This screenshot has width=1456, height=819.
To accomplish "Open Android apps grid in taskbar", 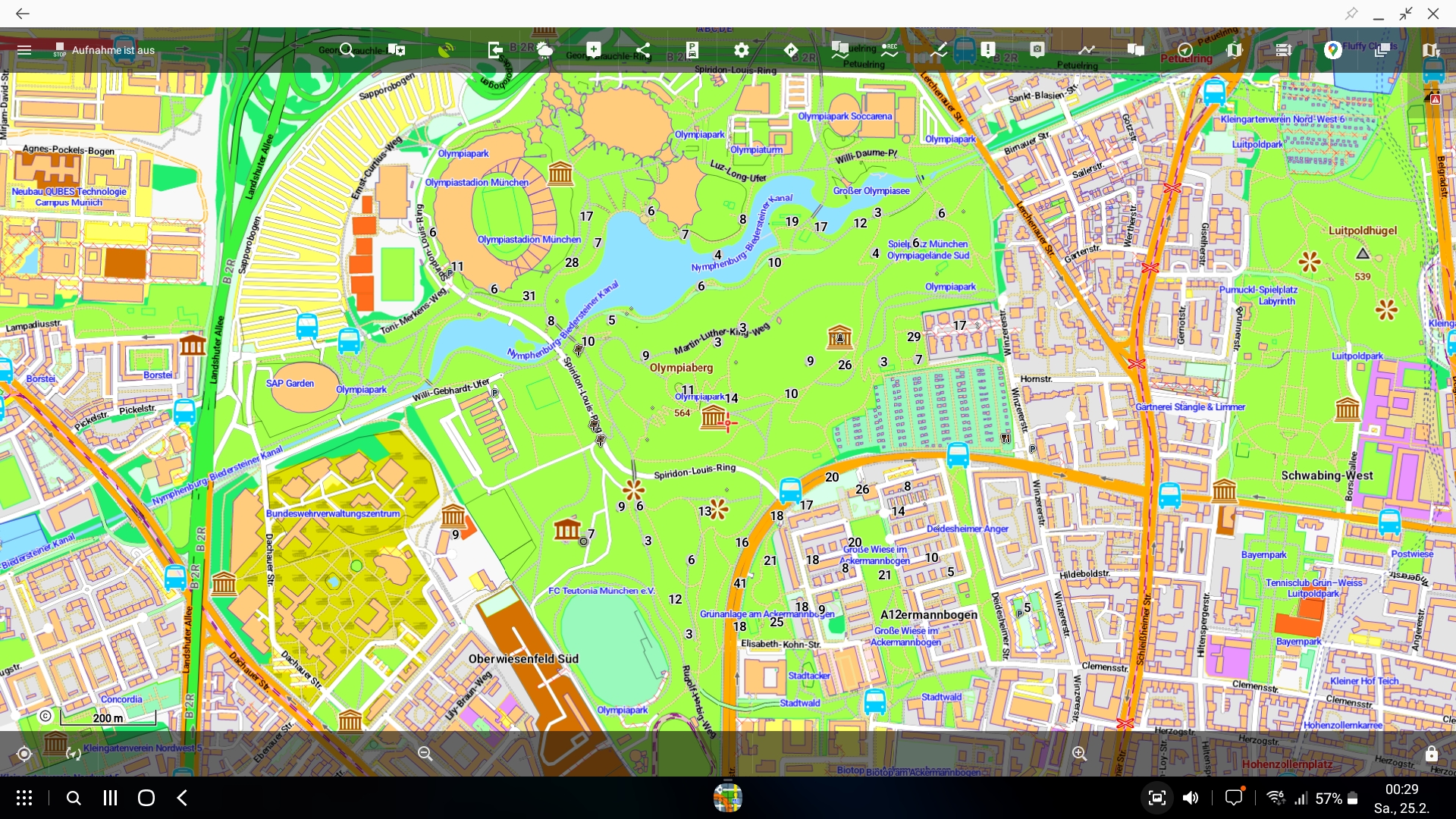I will (x=24, y=798).
